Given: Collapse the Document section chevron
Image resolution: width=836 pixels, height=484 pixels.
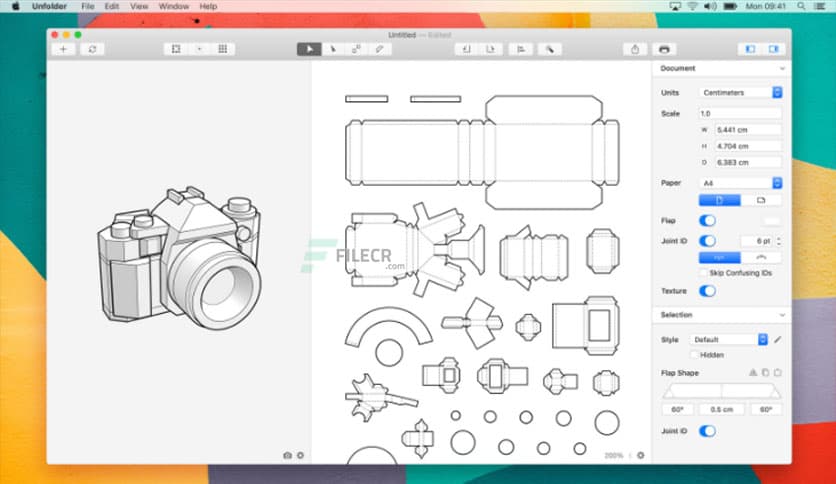Looking at the screenshot, I should point(781,69).
